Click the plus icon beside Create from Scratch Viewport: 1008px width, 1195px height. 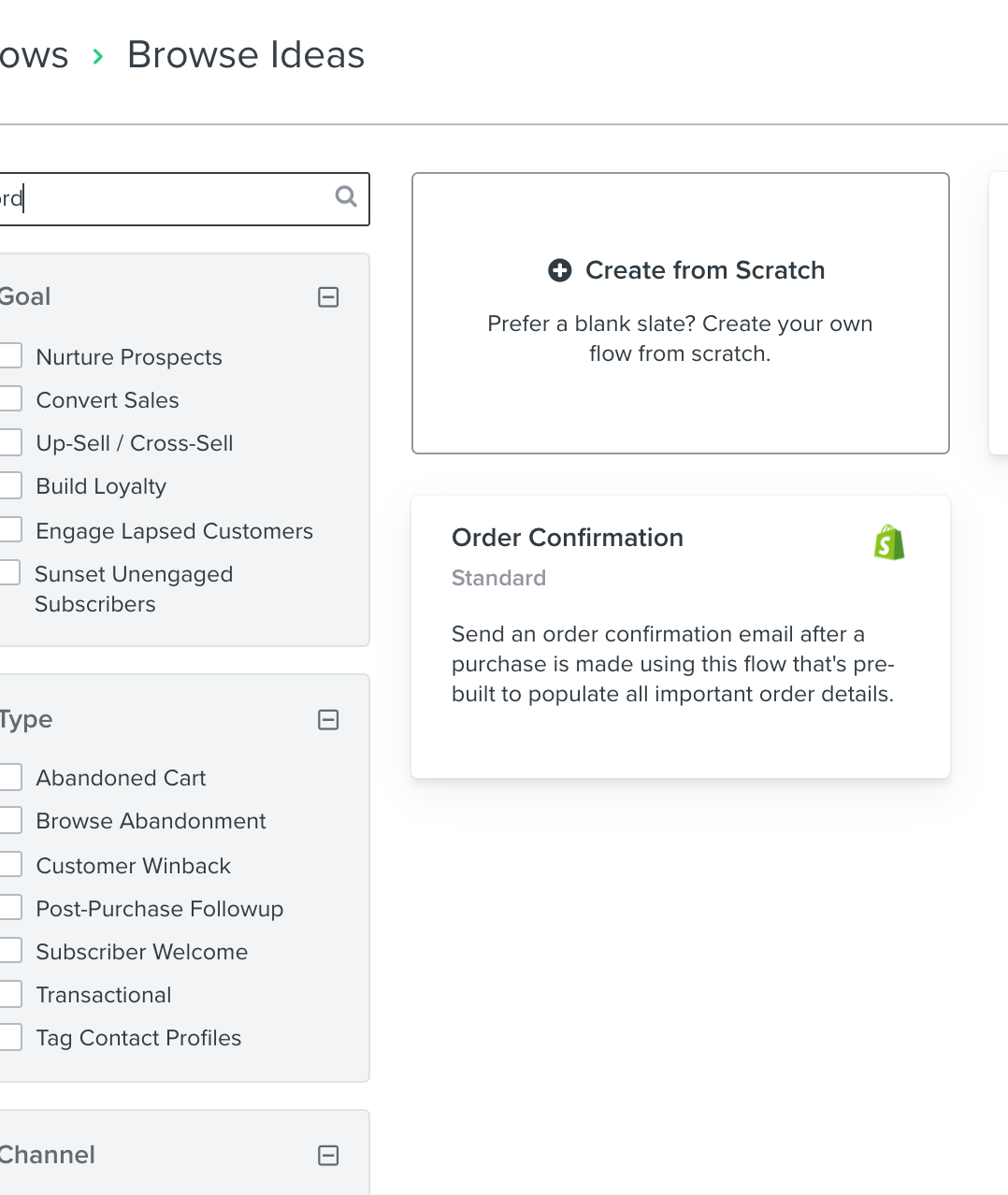(559, 270)
